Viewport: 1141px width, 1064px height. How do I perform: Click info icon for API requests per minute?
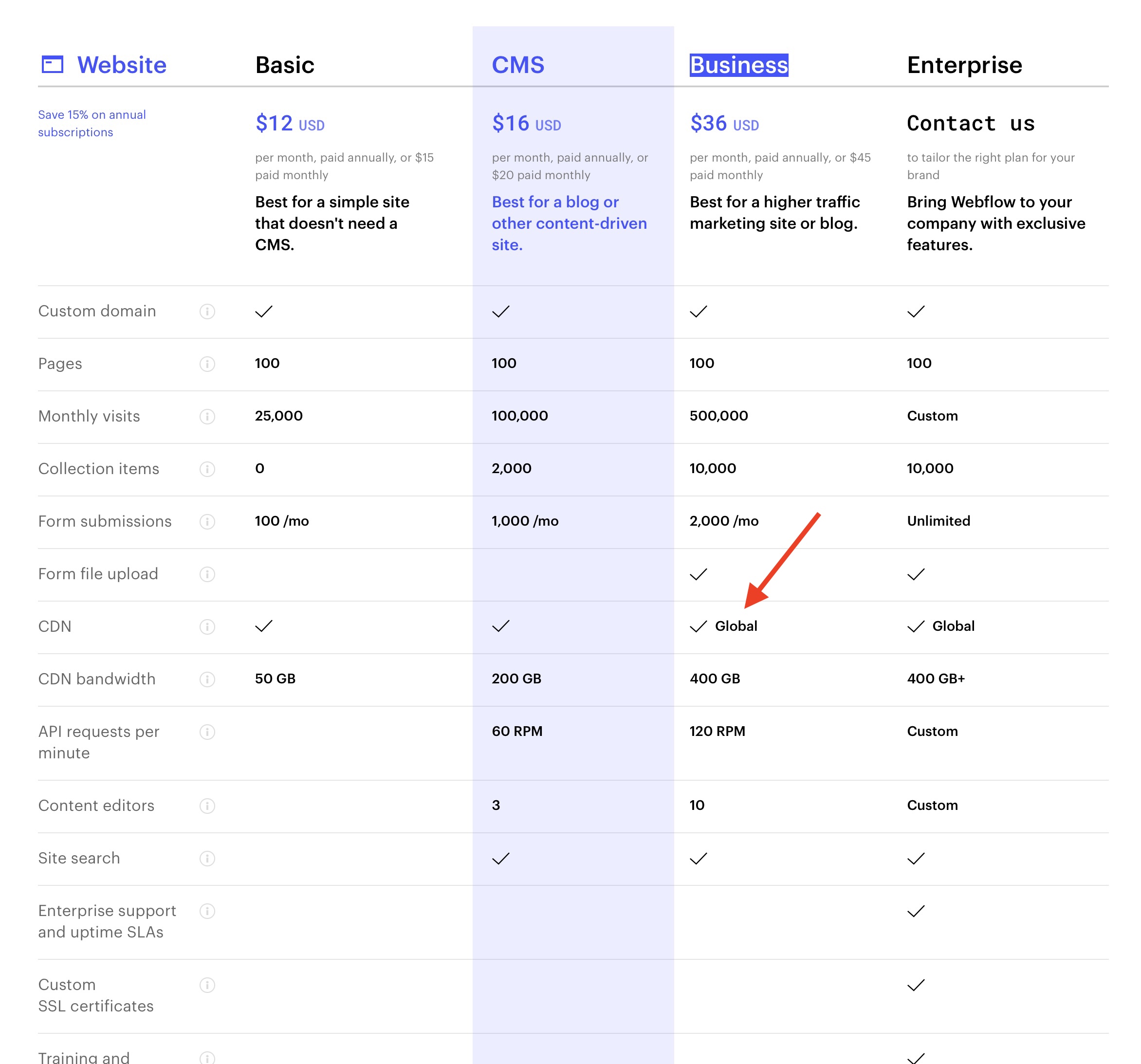coord(207,732)
